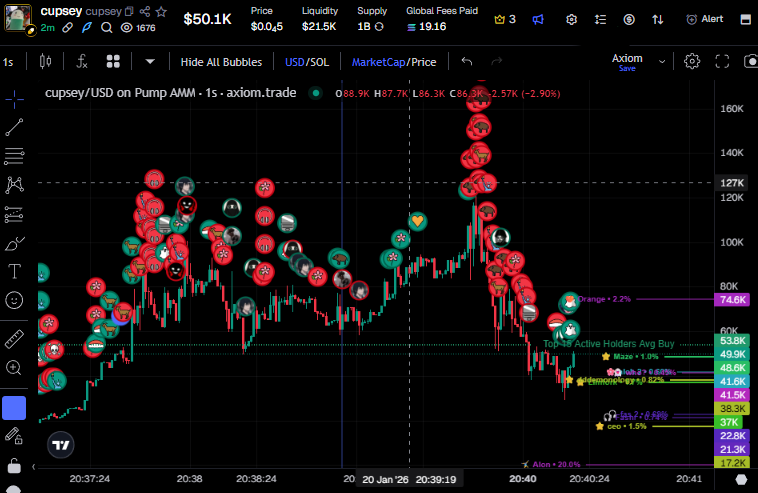Expand the Axiom layout dropdown chevron
This screenshot has height=493, width=758.
coord(662,61)
